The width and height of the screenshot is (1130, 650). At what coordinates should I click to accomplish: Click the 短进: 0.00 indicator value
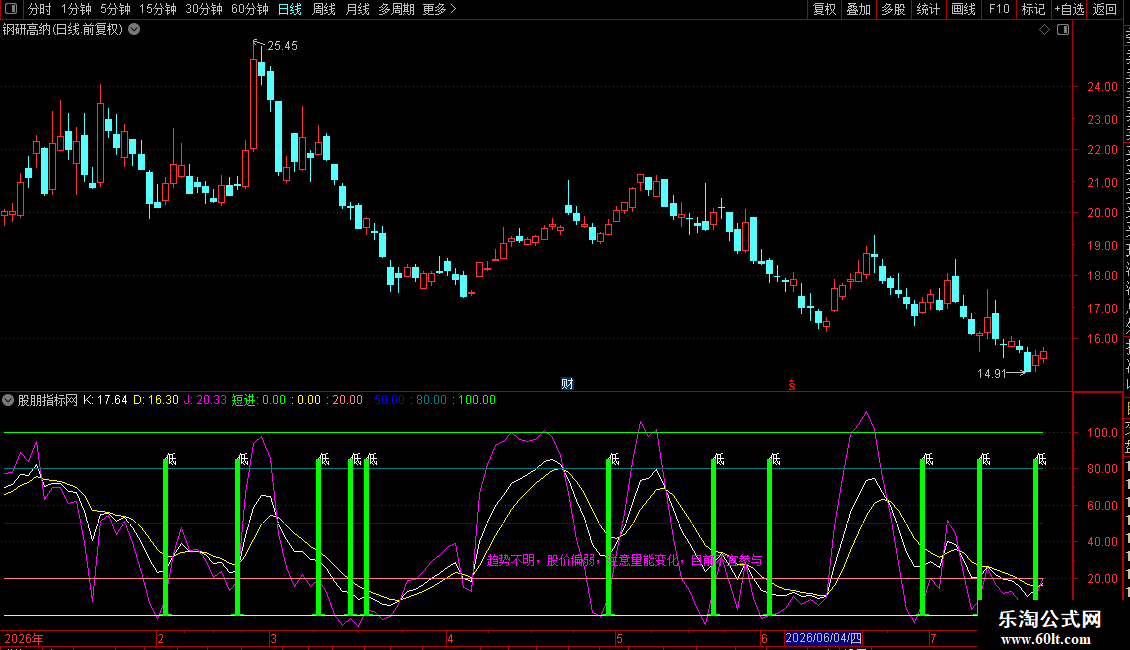pyautogui.click(x=259, y=400)
